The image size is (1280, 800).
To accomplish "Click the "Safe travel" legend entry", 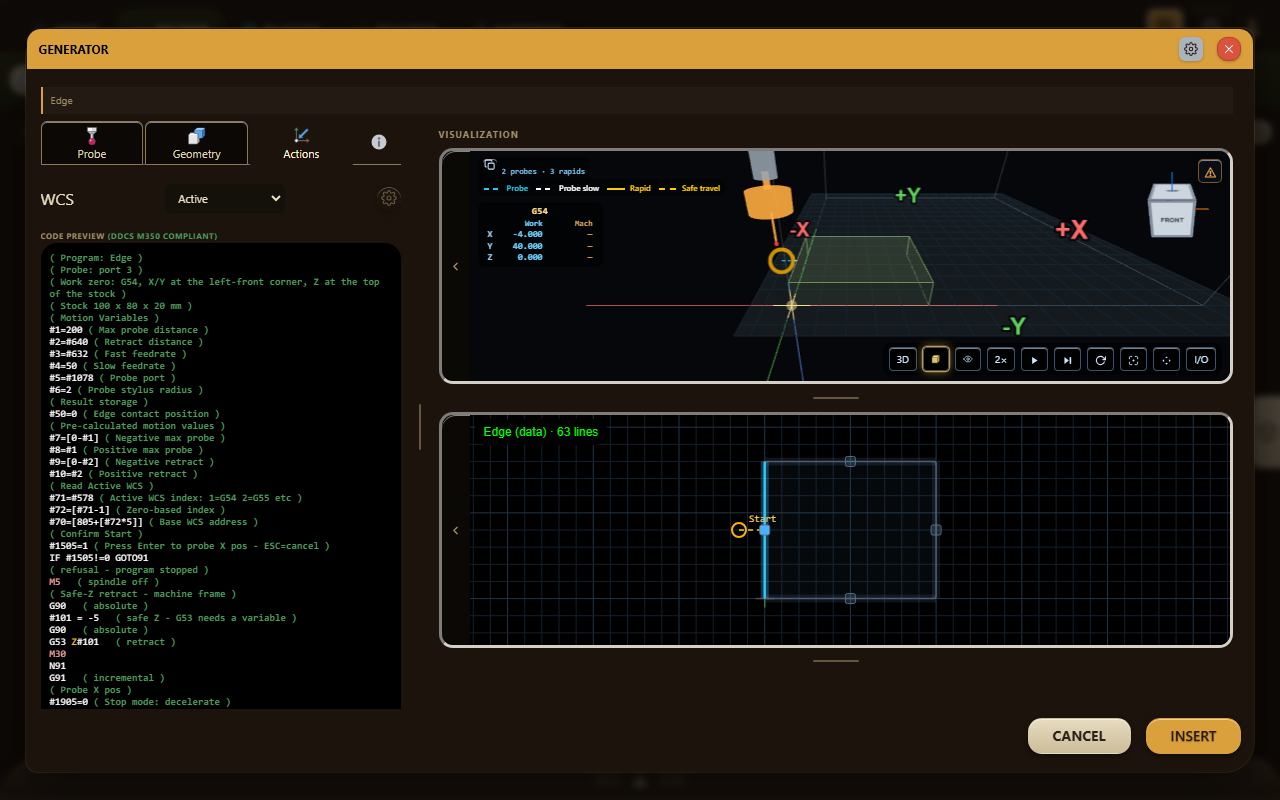I will (688, 188).
